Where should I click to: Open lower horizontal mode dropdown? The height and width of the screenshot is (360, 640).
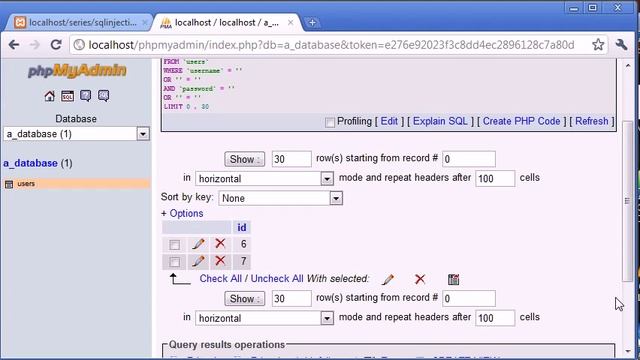click(264, 318)
